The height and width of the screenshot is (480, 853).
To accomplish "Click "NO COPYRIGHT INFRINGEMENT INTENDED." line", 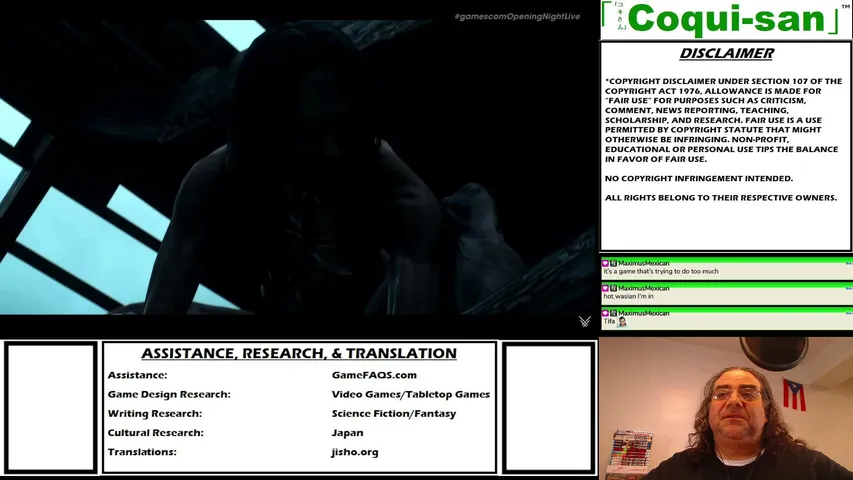I will click(x=699, y=179).
